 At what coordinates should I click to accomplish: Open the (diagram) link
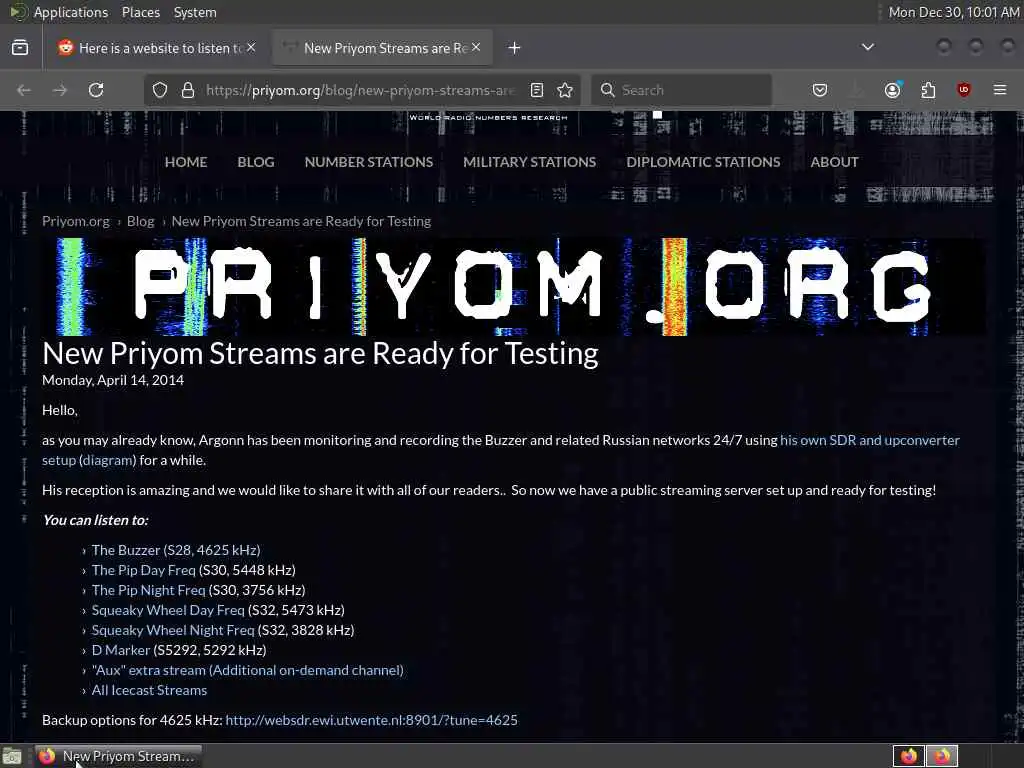108,460
